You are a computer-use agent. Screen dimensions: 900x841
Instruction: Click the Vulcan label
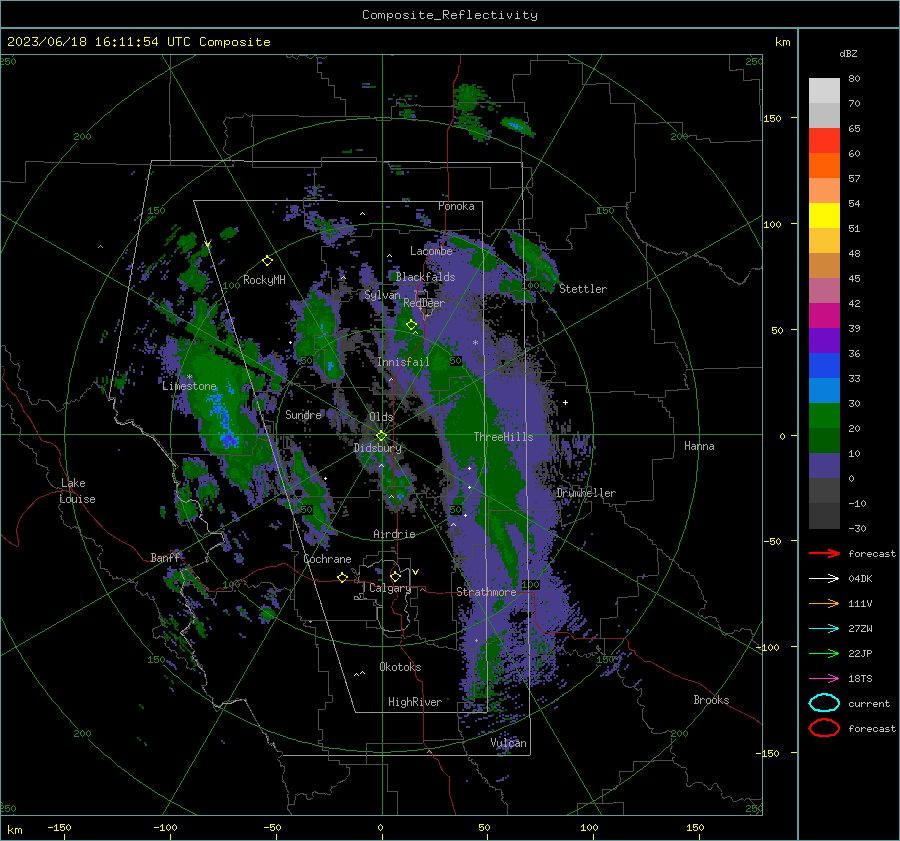click(x=509, y=743)
